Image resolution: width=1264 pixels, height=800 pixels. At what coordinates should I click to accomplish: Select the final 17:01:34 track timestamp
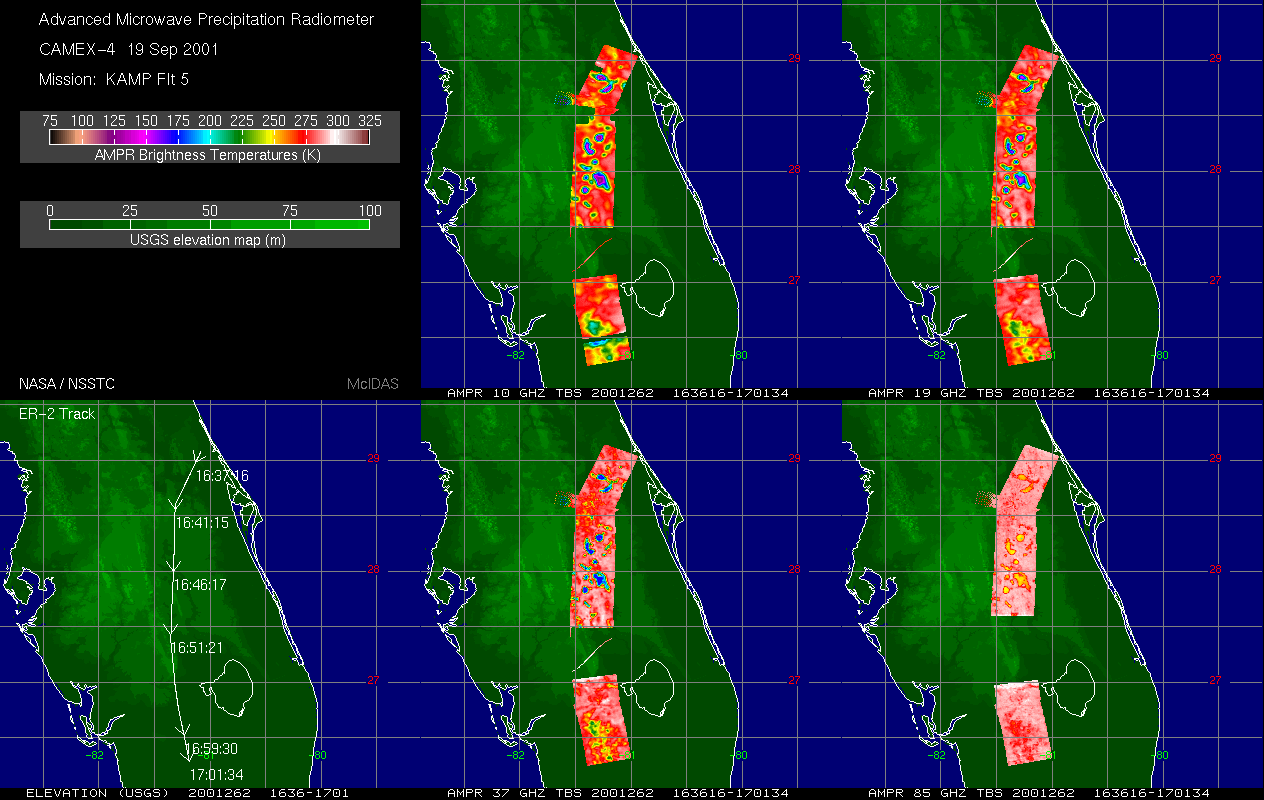click(216, 774)
